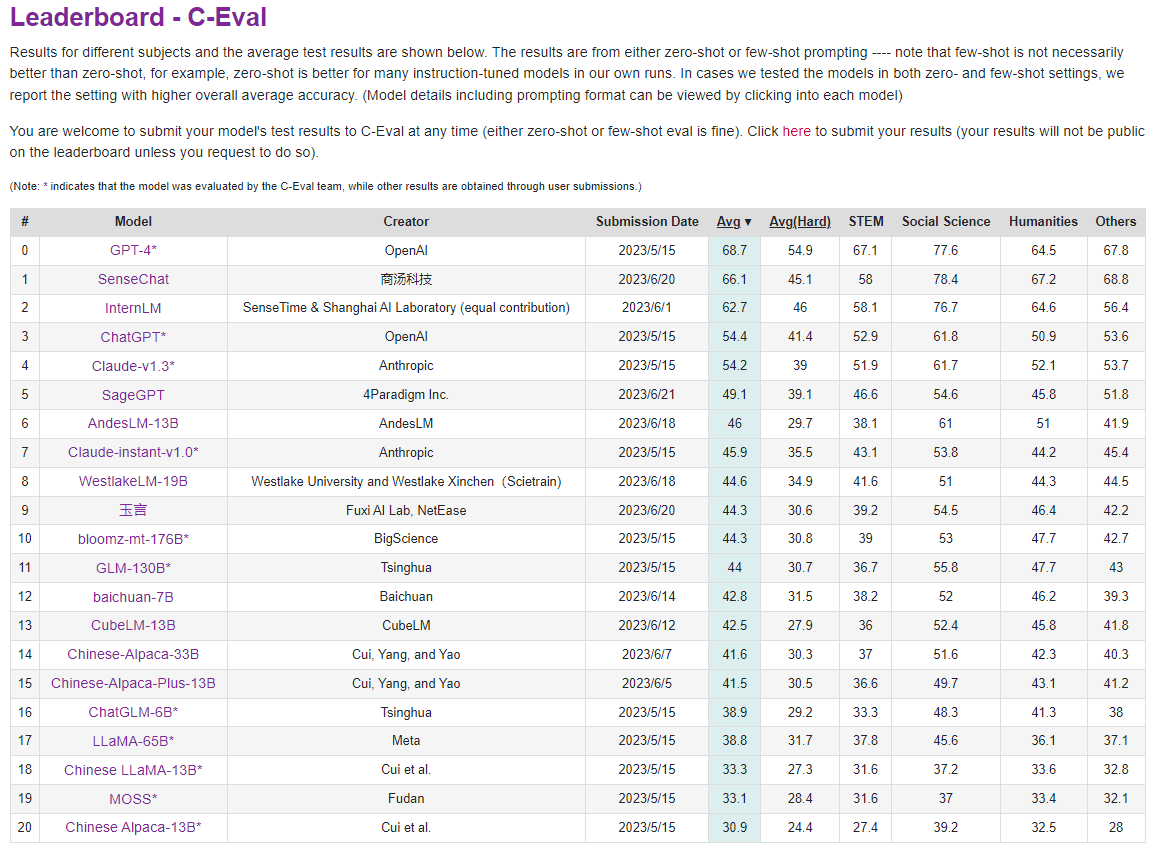Click the Chinese-Alpaca-Plus-13B link
The image size is (1159, 857).
[x=133, y=684]
